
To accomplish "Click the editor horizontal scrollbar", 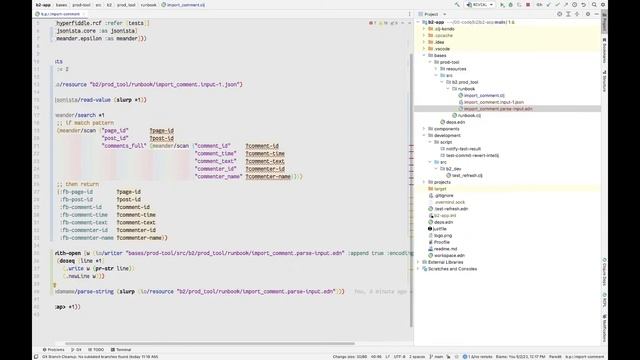I will (x=210, y=343).
